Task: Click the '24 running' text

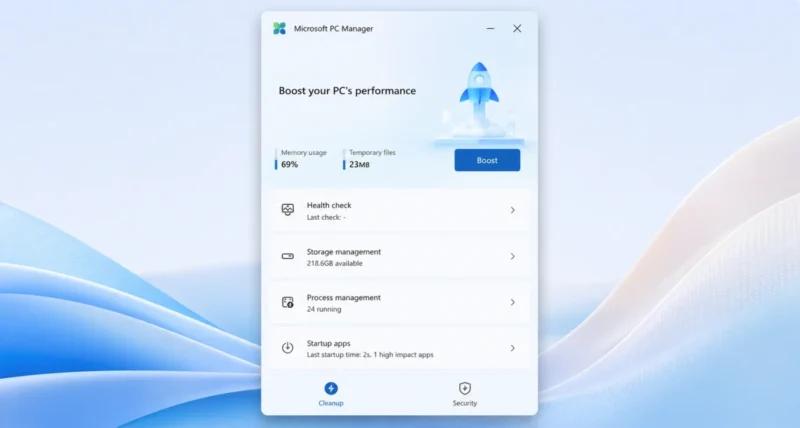Action: click(x=324, y=309)
